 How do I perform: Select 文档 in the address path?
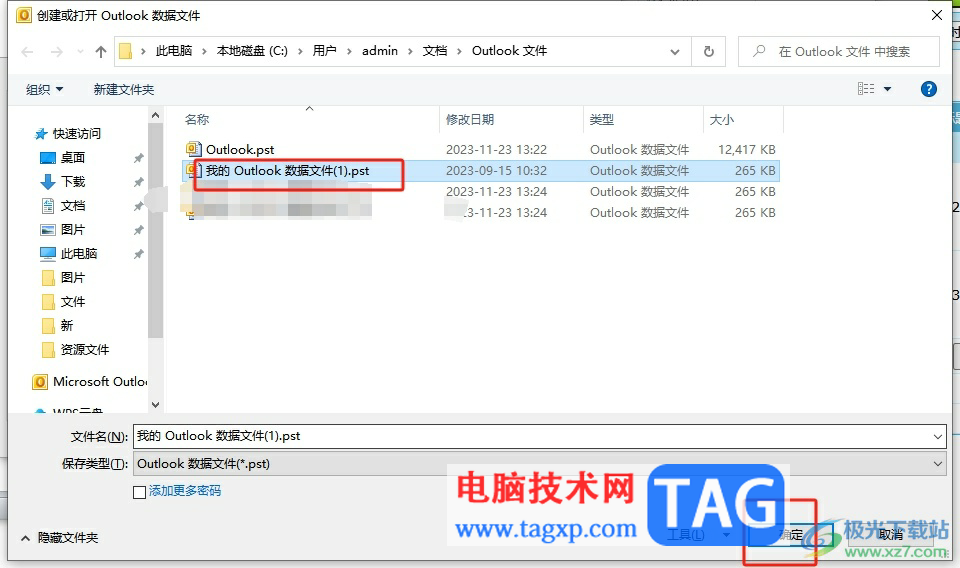tap(435, 51)
